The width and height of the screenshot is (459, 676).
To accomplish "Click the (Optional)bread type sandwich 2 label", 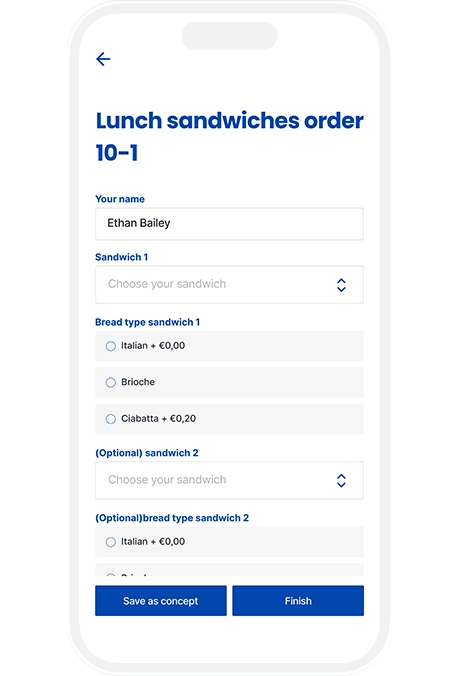I will (x=172, y=518).
